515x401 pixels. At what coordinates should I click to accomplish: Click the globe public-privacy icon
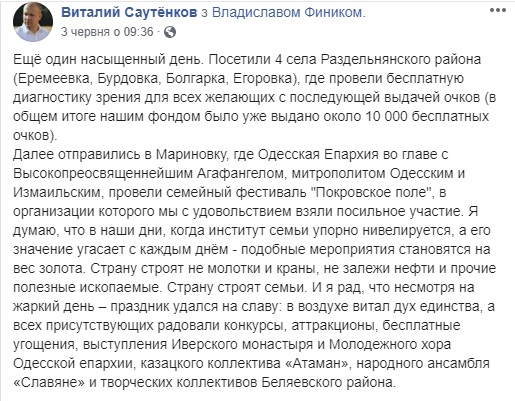click(x=170, y=32)
